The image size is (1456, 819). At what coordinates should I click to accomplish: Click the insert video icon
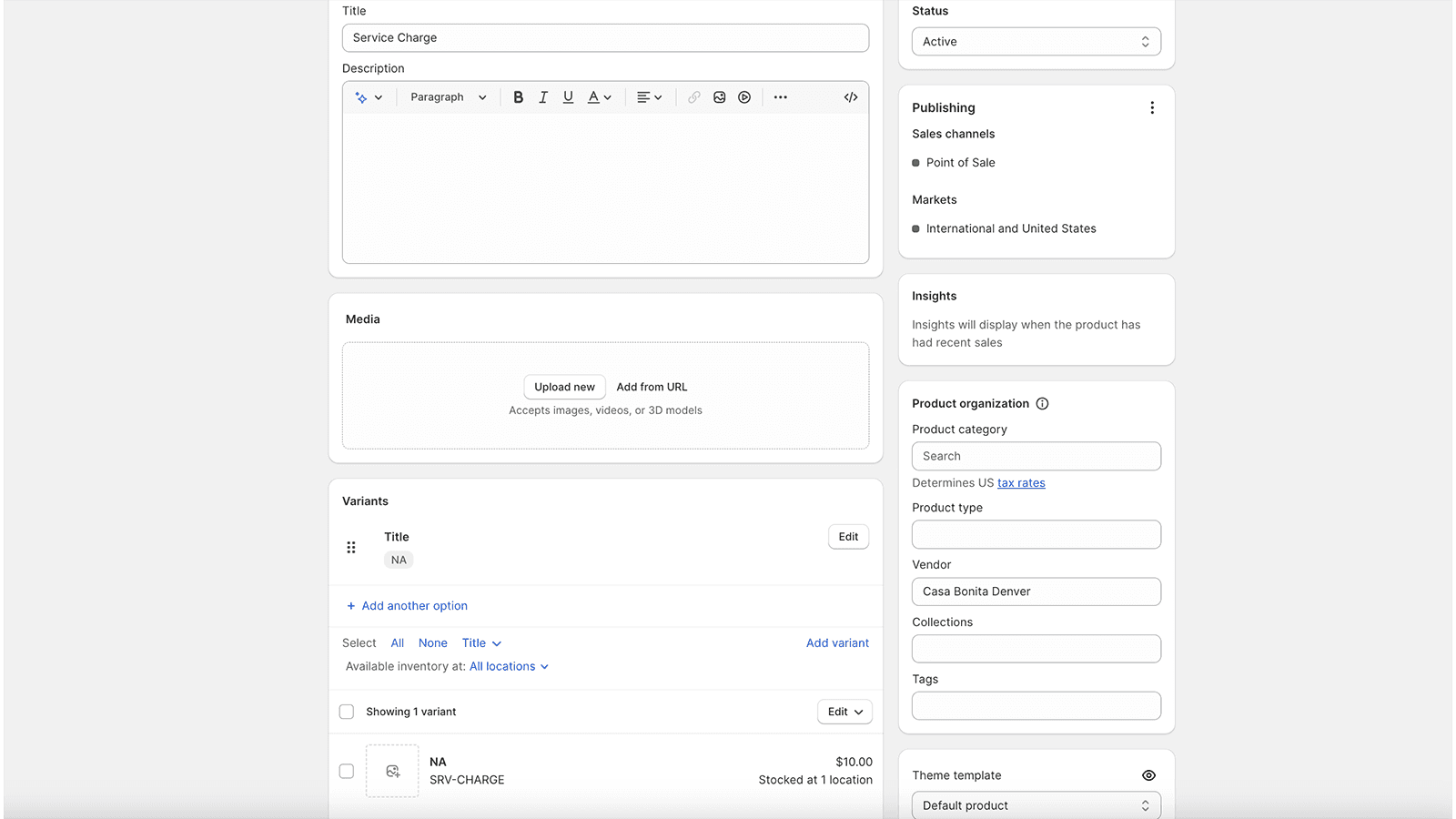744,97
